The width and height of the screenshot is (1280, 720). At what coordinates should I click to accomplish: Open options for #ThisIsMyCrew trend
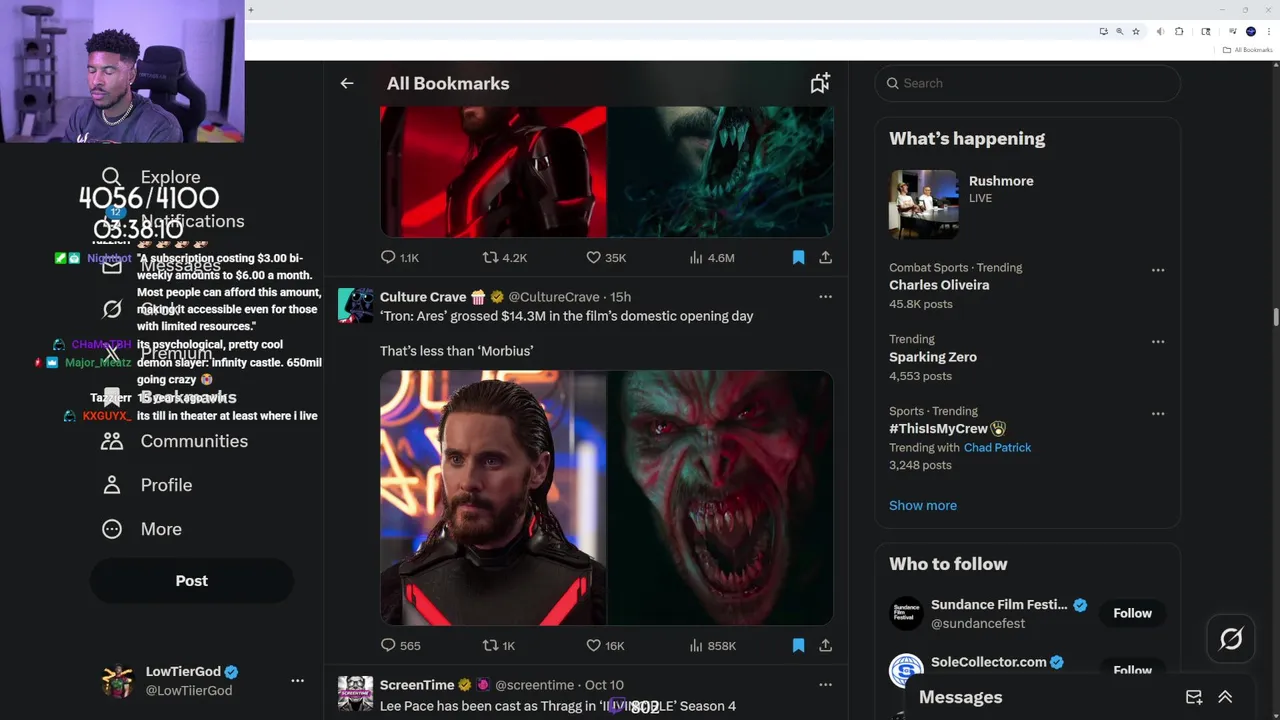click(x=1158, y=414)
